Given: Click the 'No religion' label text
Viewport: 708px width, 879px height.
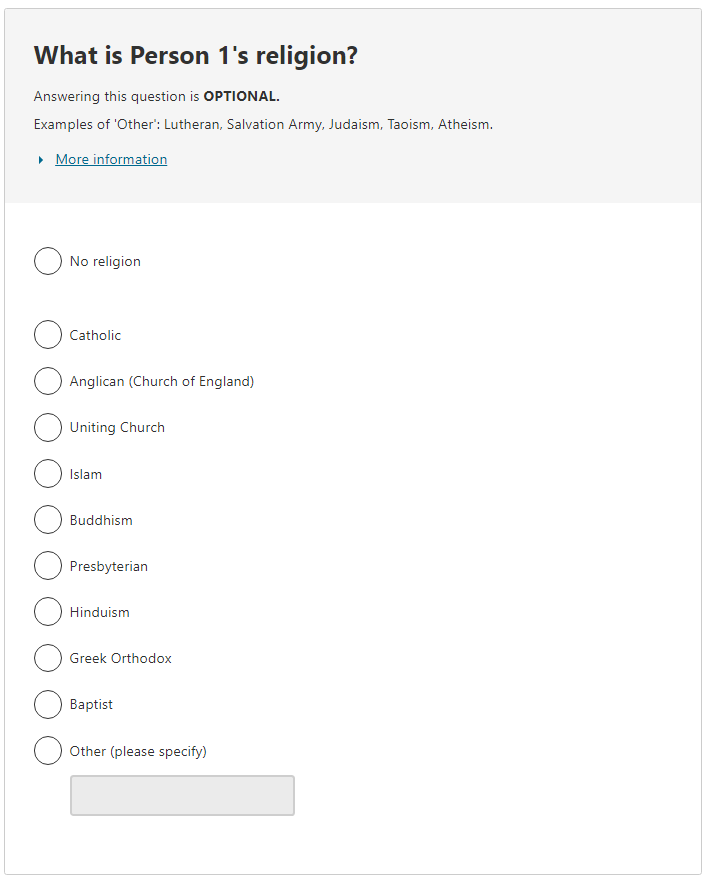Looking at the screenshot, I should (105, 261).
